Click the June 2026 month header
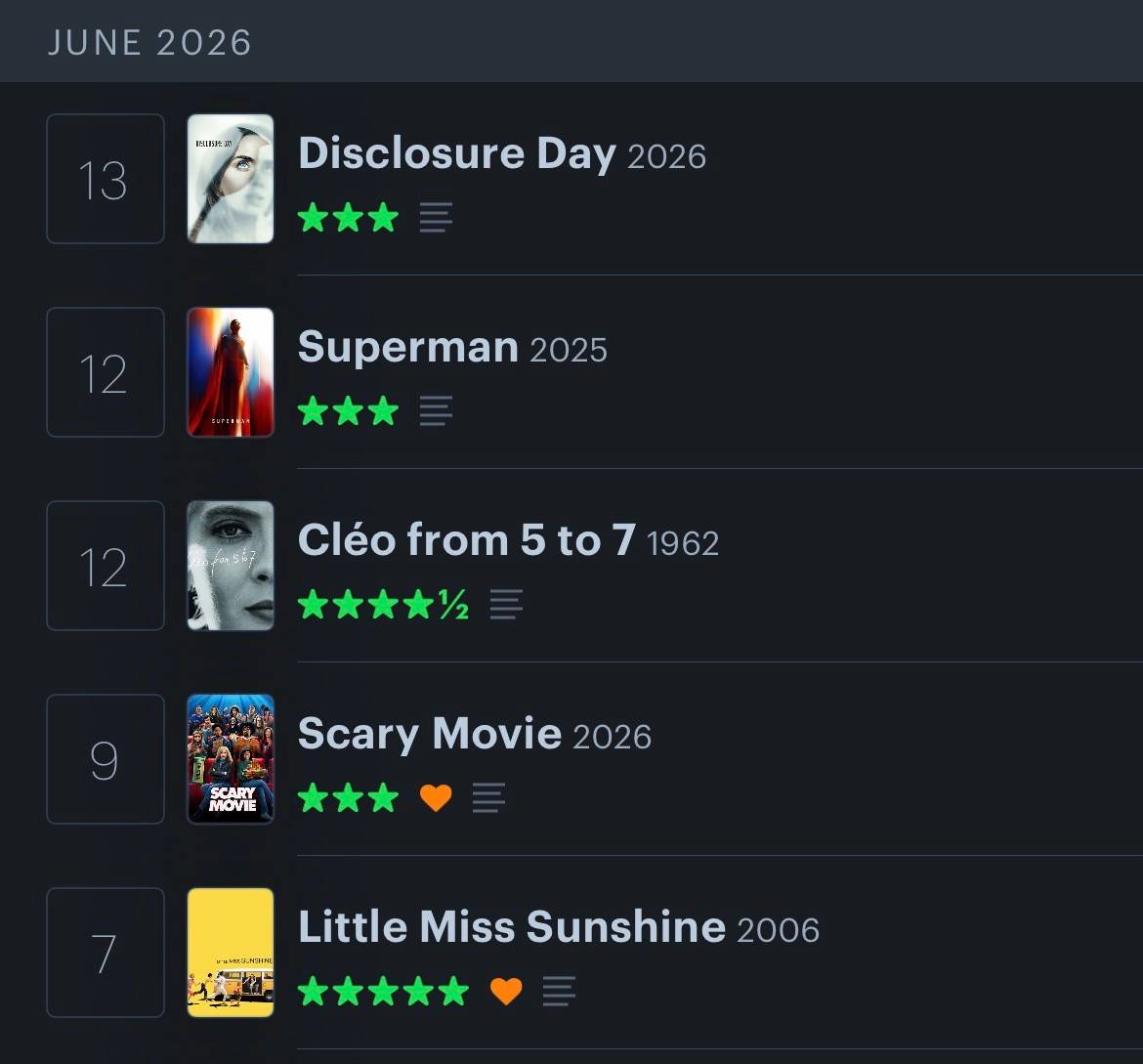The image size is (1143, 1064). pos(149,42)
